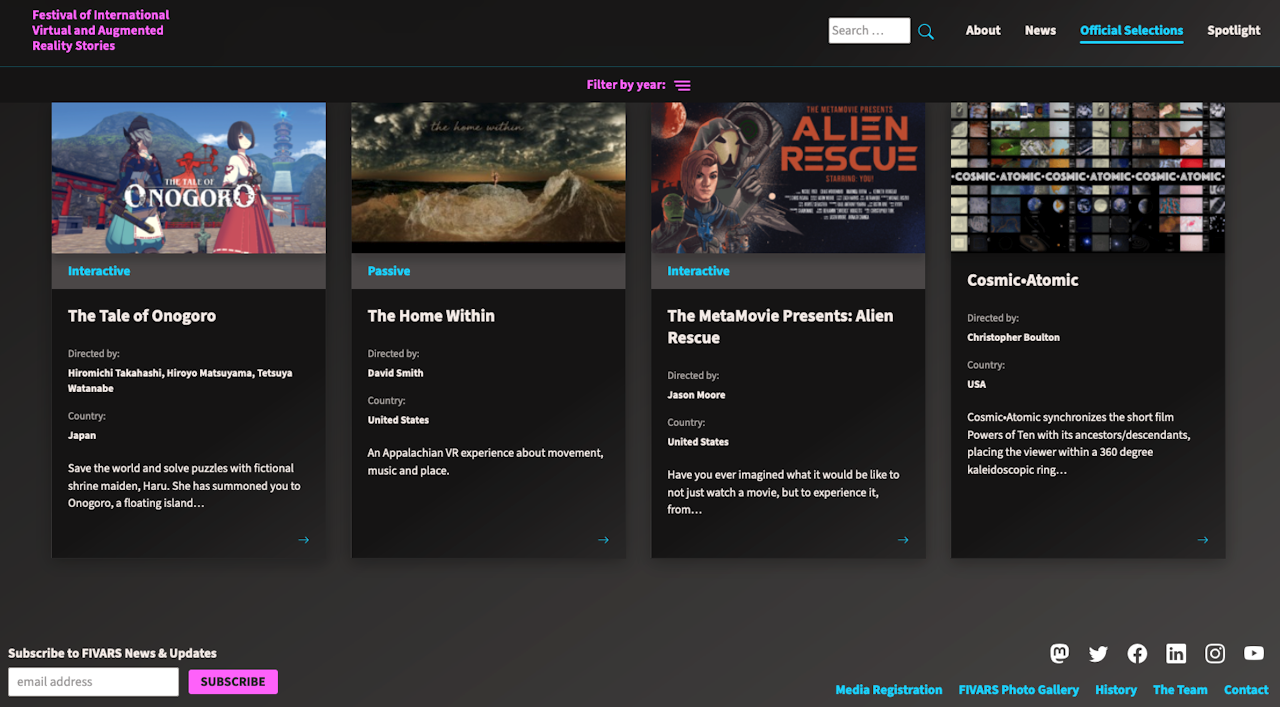This screenshot has width=1280, height=707.
Task: Open the LinkedIn social icon
Action: pyautogui.click(x=1176, y=654)
